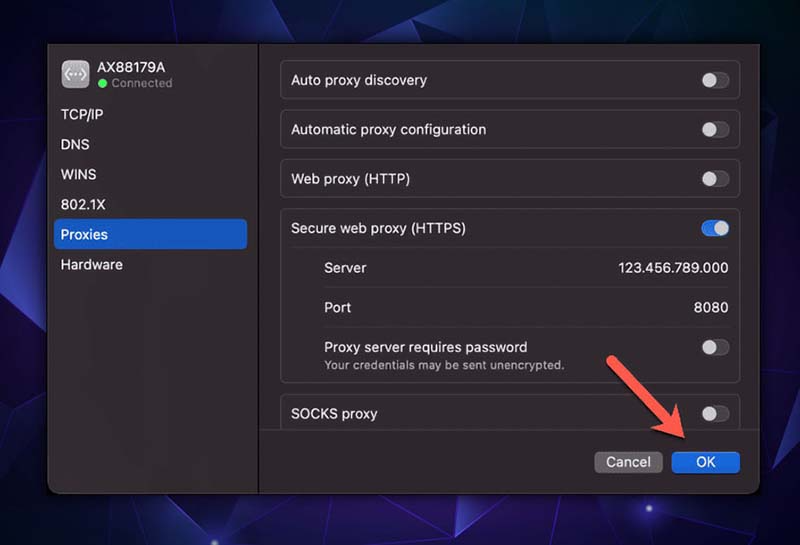Click the AX88179A network adapter icon
This screenshot has width=800, height=545.
tap(75, 75)
